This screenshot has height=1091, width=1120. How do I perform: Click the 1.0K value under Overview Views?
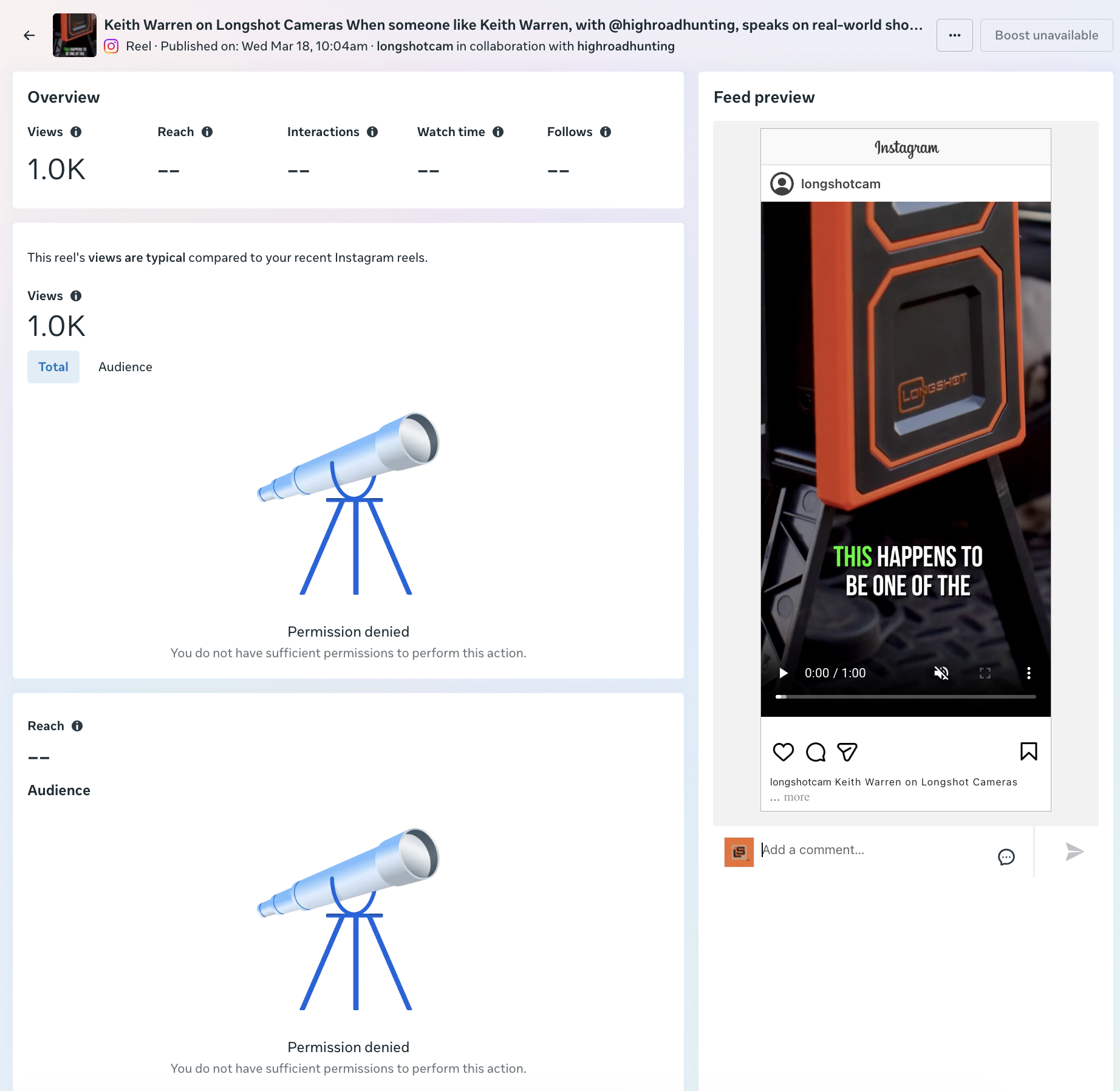(x=56, y=169)
